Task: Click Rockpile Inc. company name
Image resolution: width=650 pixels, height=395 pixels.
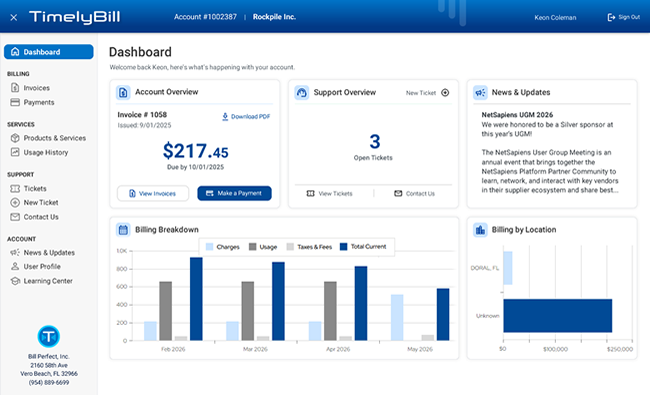Action: point(274,17)
